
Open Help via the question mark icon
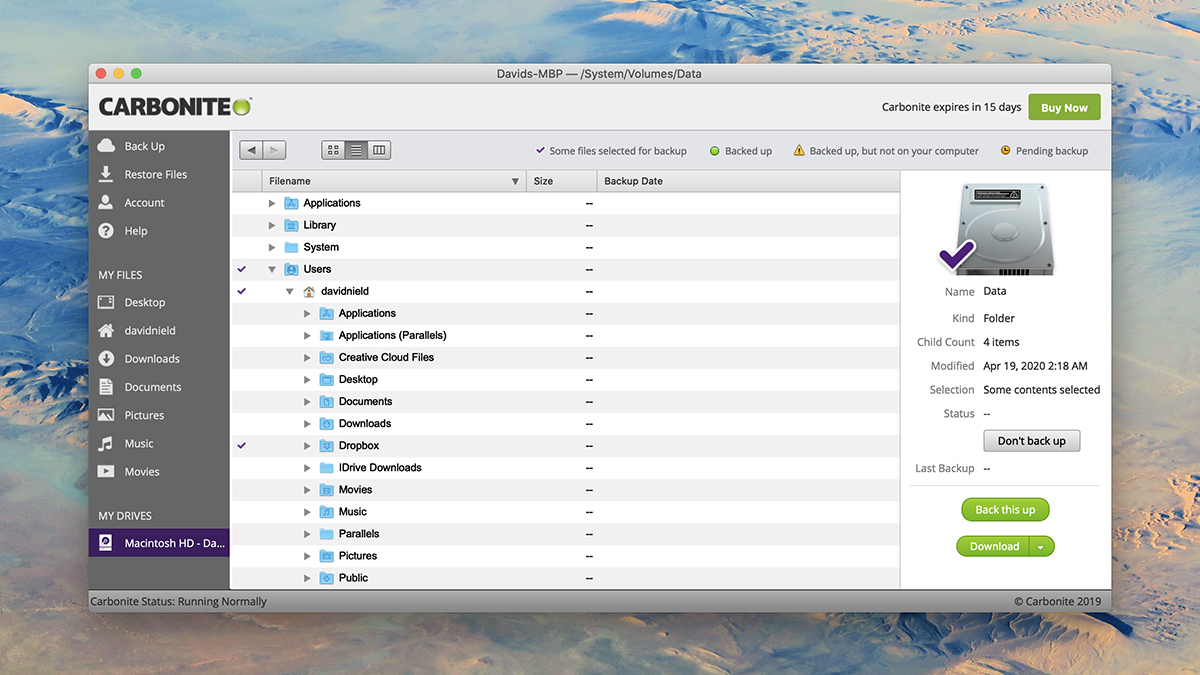click(x=104, y=230)
